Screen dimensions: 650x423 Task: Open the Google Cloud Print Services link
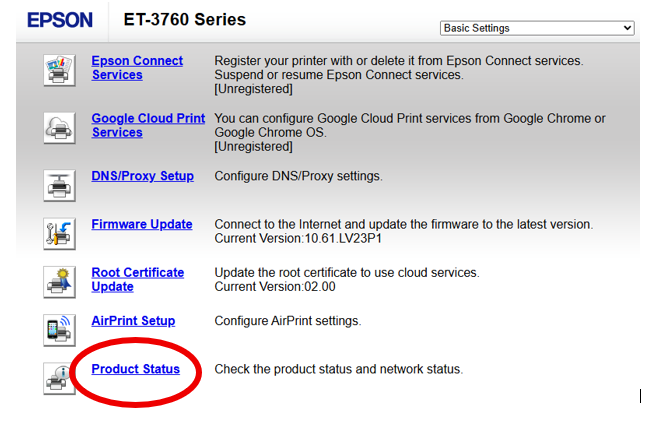click(x=148, y=125)
